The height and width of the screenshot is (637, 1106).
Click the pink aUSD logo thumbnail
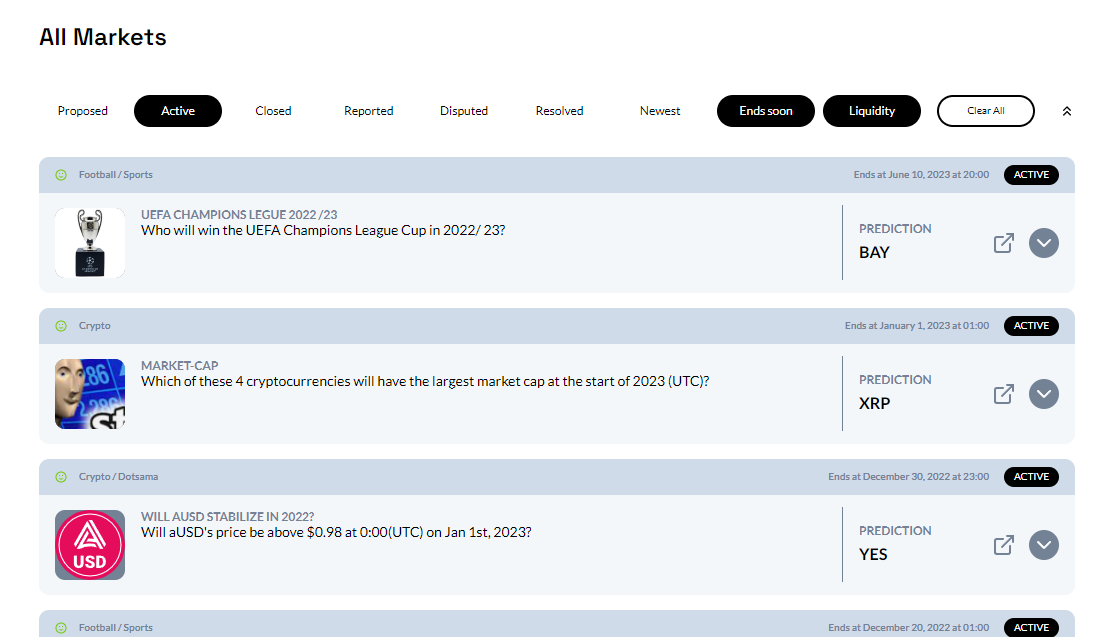[90, 545]
